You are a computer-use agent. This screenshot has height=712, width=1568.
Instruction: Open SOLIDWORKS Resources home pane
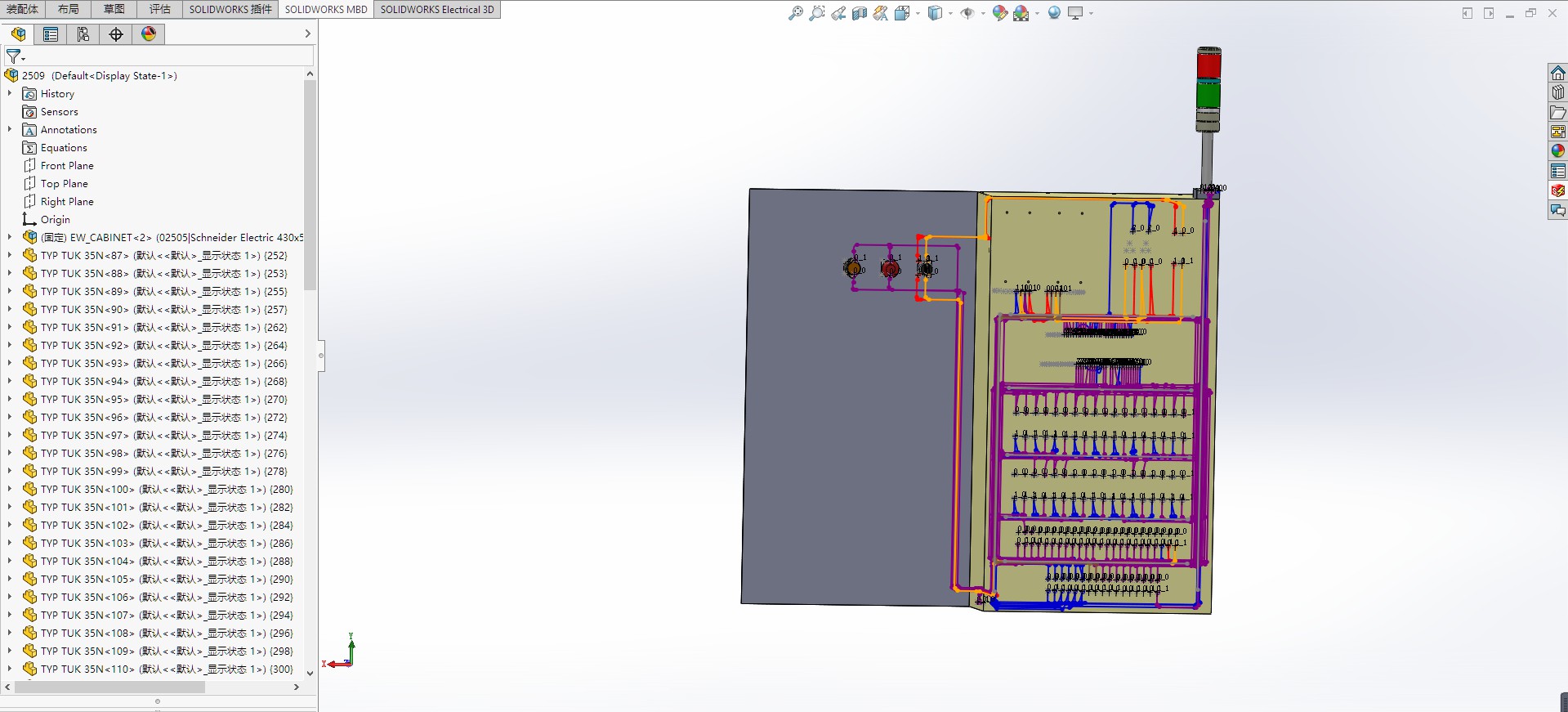(x=1558, y=73)
